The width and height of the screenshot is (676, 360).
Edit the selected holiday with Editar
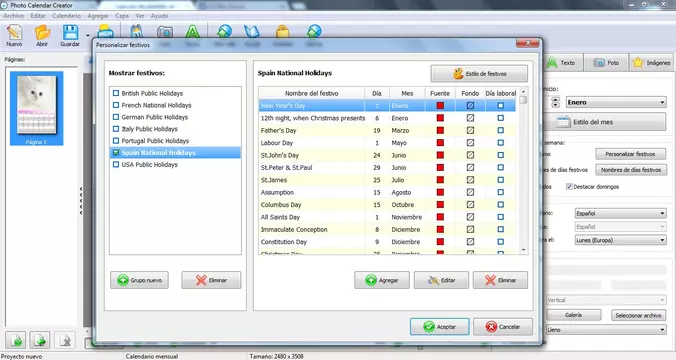tap(441, 280)
